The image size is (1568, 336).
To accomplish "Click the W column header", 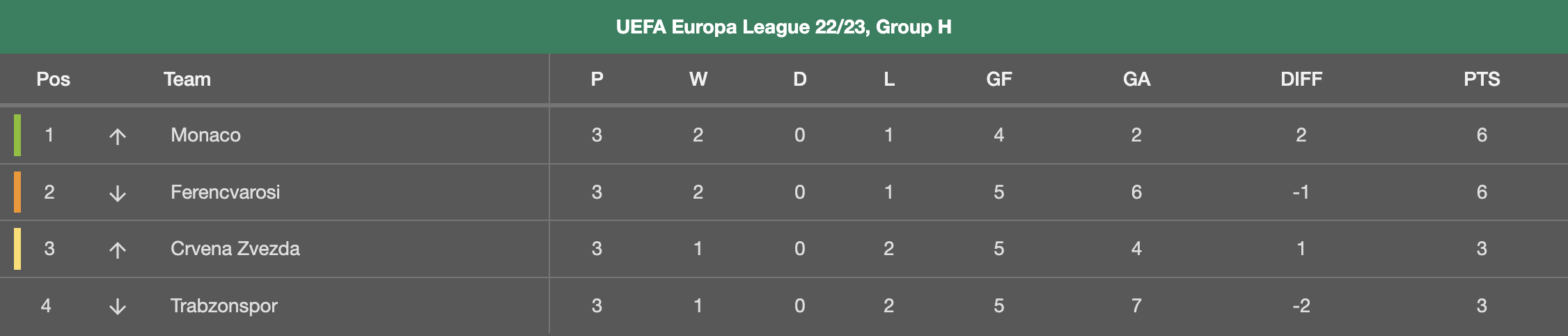I will click(698, 79).
